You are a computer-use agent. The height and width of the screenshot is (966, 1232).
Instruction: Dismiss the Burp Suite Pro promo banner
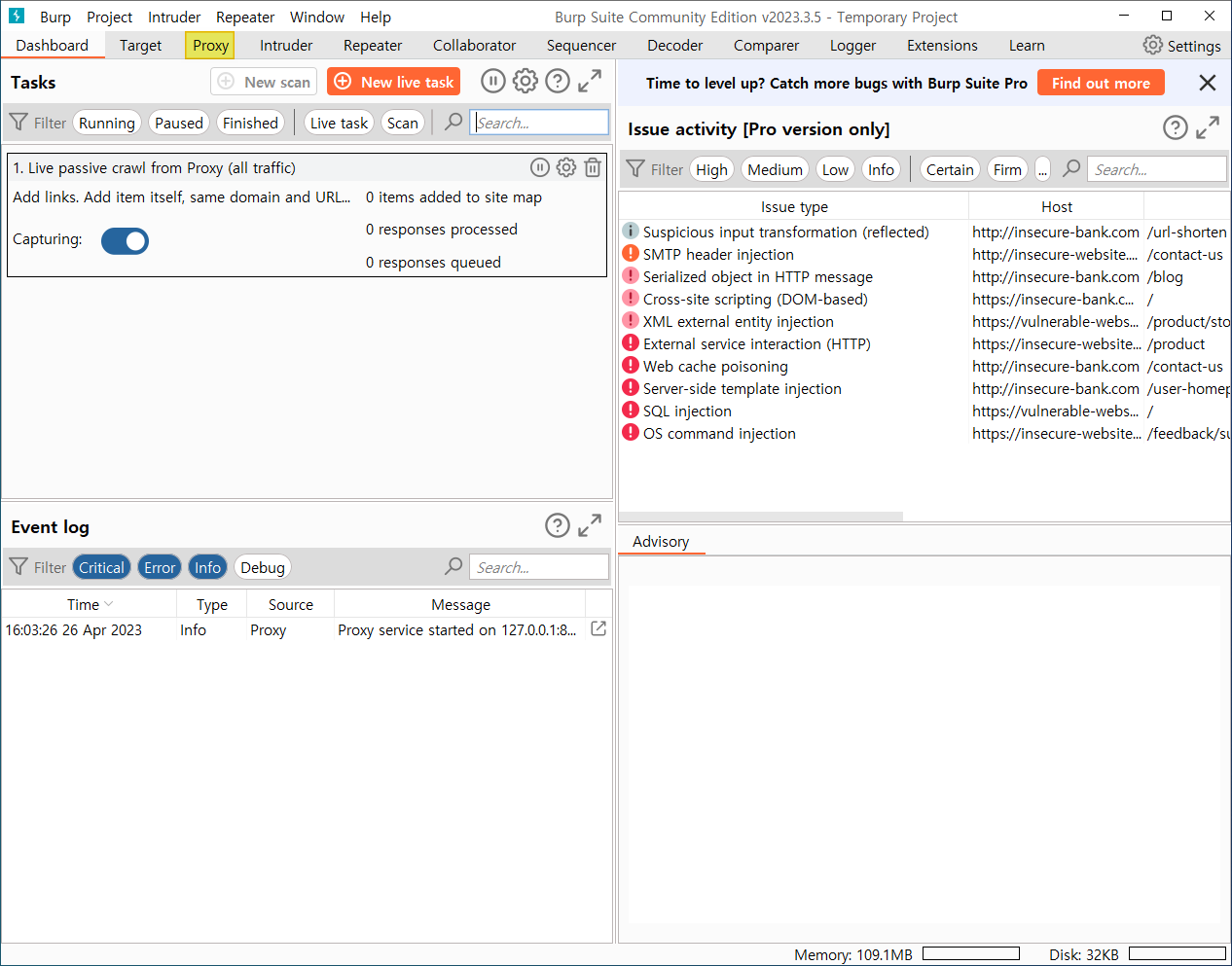coord(1208,83)
